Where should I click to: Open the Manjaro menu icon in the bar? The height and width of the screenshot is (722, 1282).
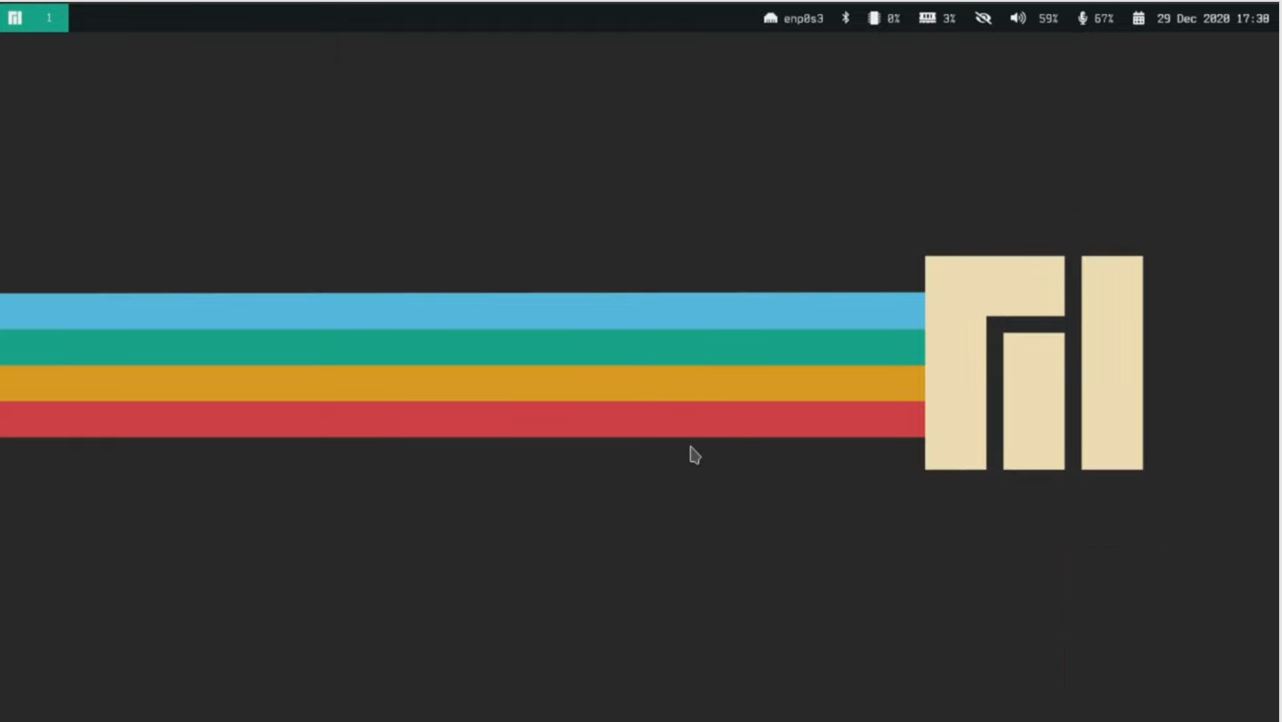[15, 18]
